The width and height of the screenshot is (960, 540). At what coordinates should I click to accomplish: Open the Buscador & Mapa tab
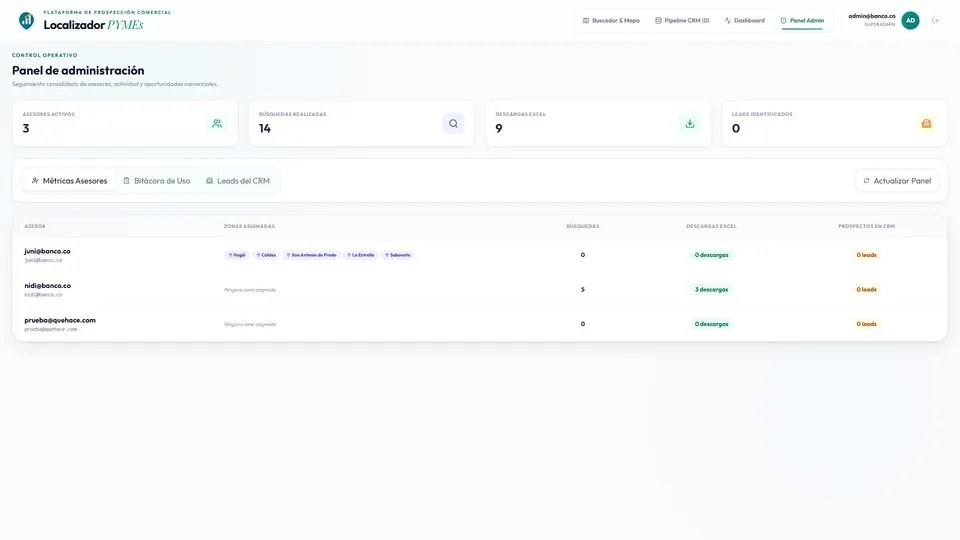pos(611,20)
